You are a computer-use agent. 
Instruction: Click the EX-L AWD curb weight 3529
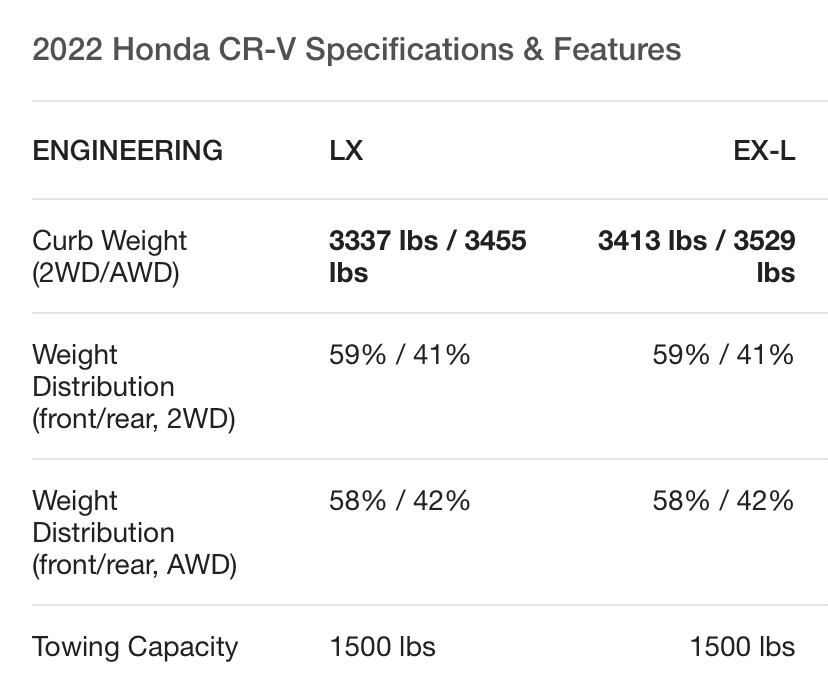pos(765,241)
